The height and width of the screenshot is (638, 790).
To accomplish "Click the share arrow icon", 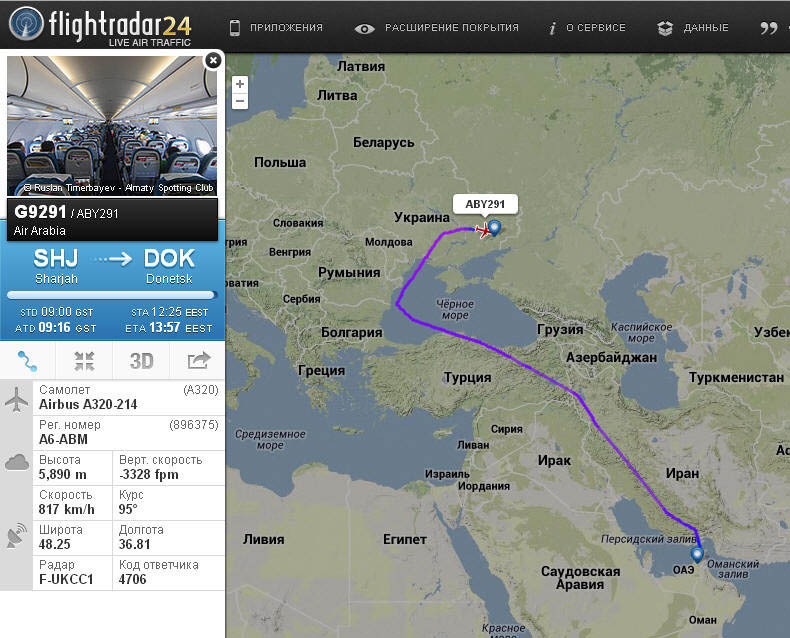I will click(x=198, y=361).
